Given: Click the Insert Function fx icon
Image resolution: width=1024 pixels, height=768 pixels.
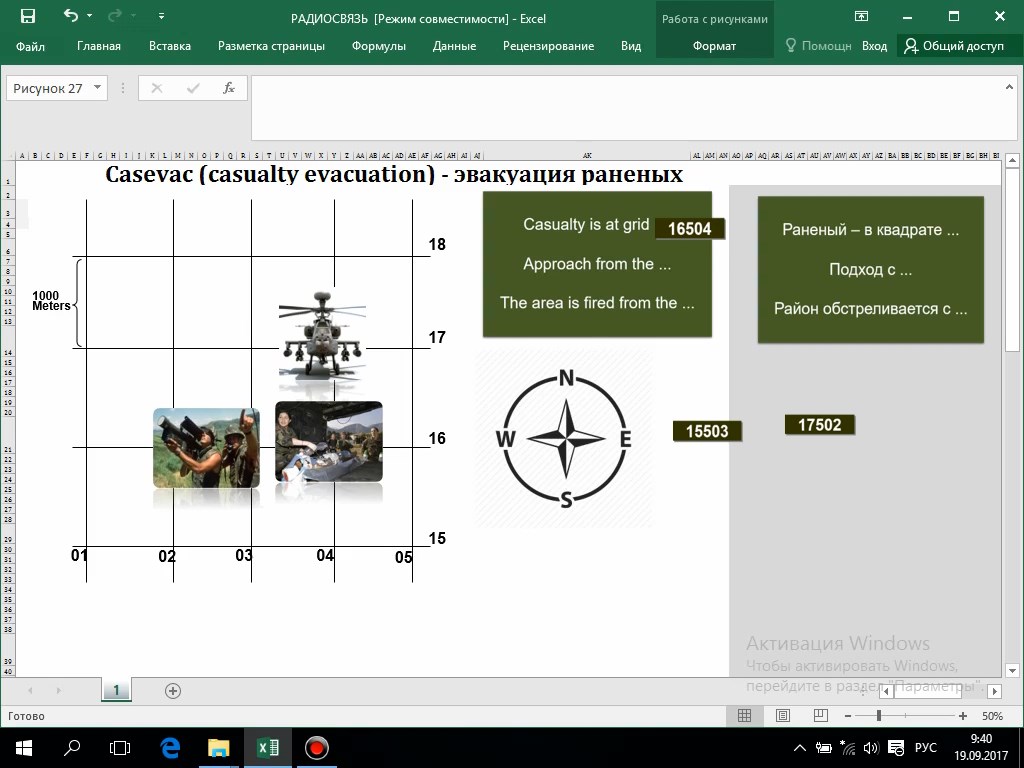Looking at the screenshot, I should 229,88.
